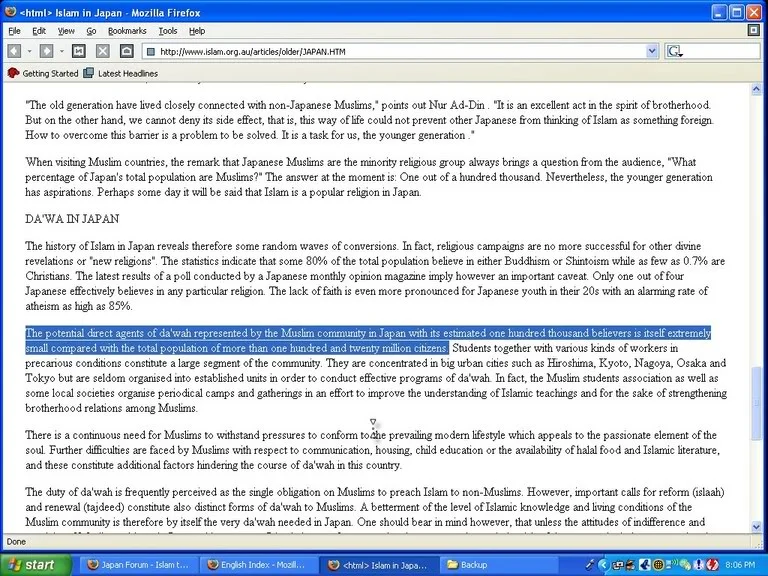The image size is (768, 576).
Task: Open the Help menu
Action: [197, 31]
